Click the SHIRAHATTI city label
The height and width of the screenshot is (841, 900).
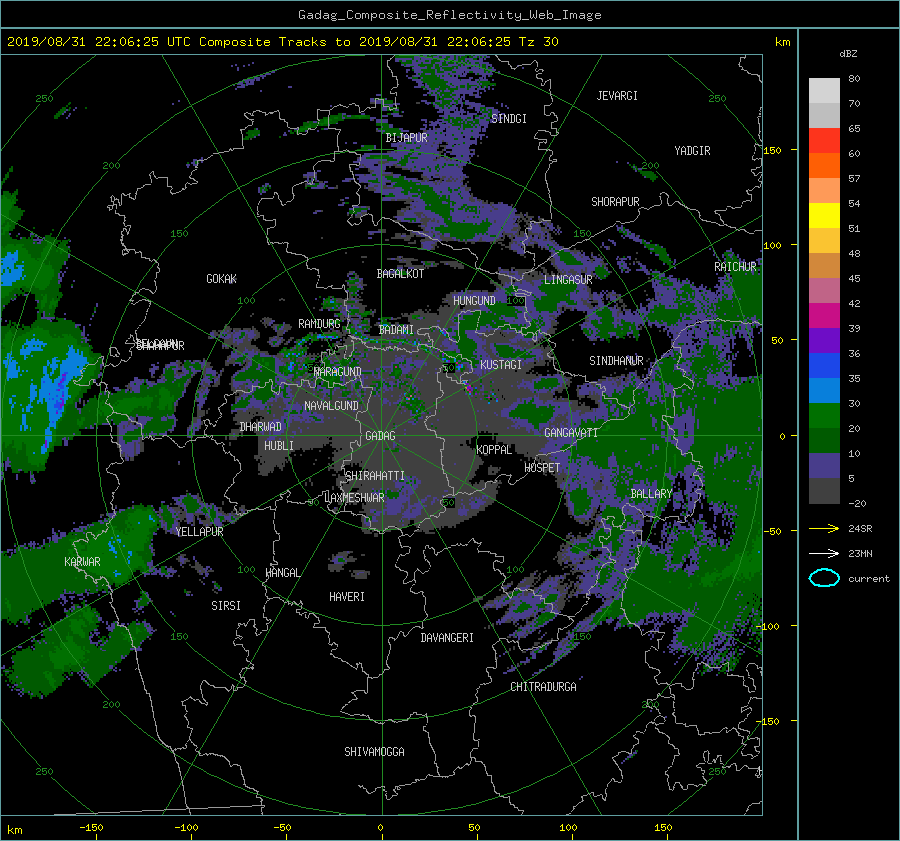pyautogui.click(x=375, y=476)
